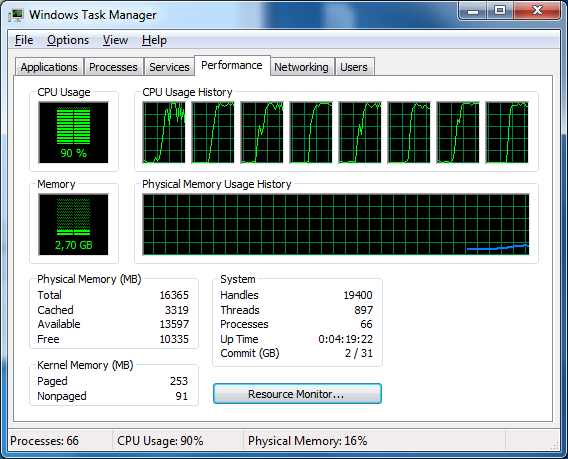Maximize the Task Manager window
The image size is (568, 459).
[x=500, y=11]
